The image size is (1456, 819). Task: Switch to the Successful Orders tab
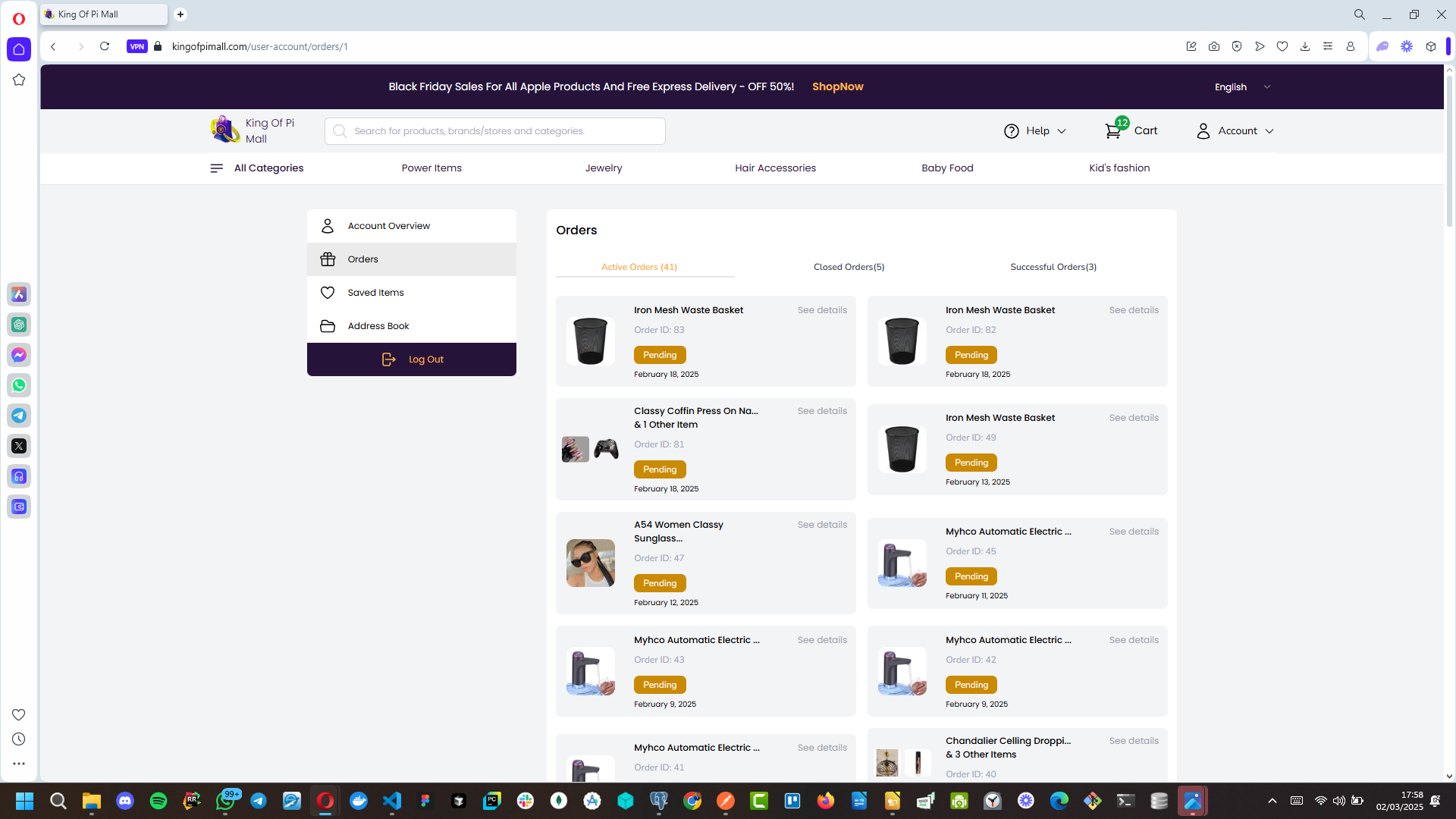click(x=1053, y=267)
